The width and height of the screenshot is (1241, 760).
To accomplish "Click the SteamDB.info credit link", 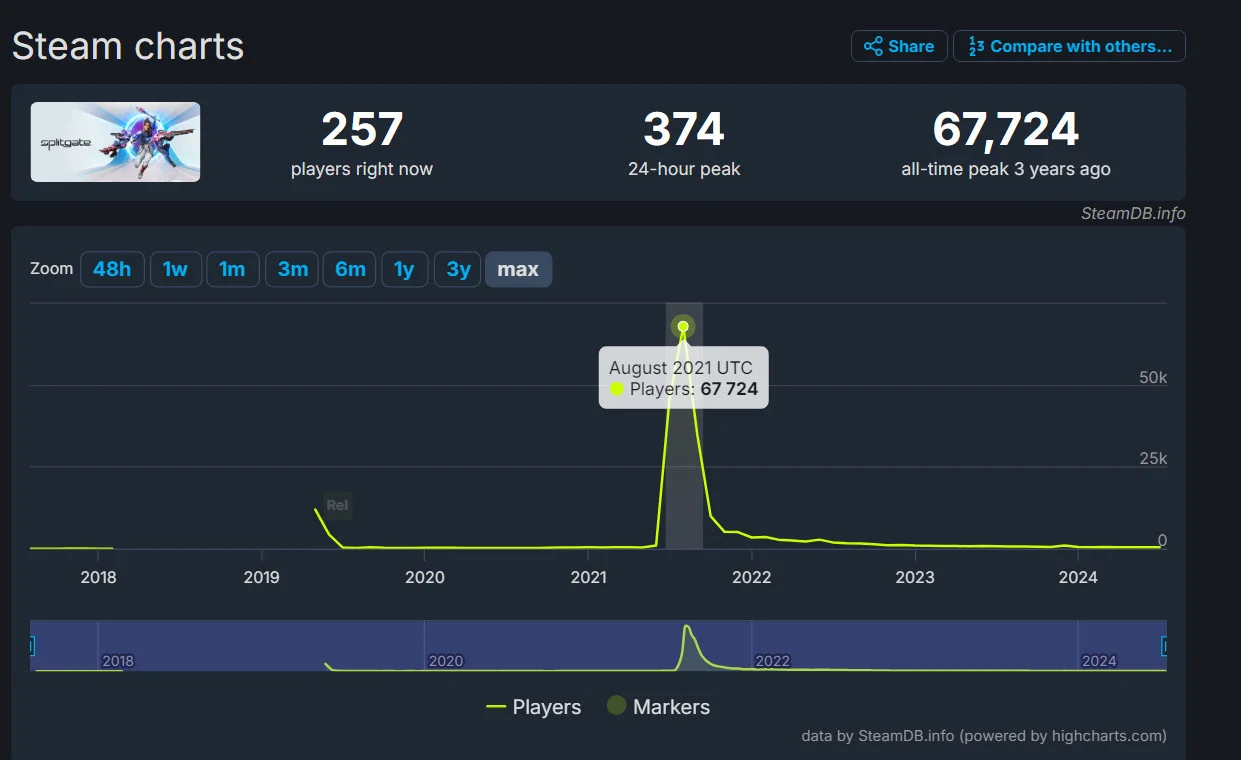I will [1133, 213].
